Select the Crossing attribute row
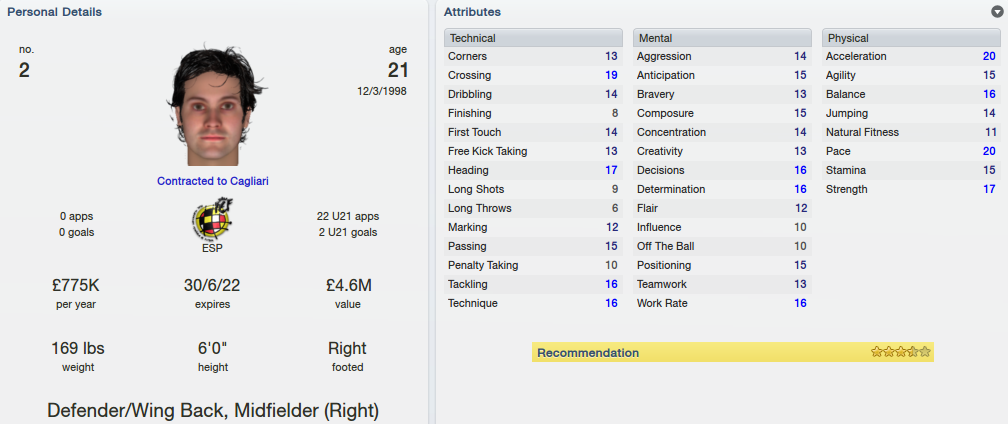The height and width of the screenshot is (424, 1008). (533, 75)
